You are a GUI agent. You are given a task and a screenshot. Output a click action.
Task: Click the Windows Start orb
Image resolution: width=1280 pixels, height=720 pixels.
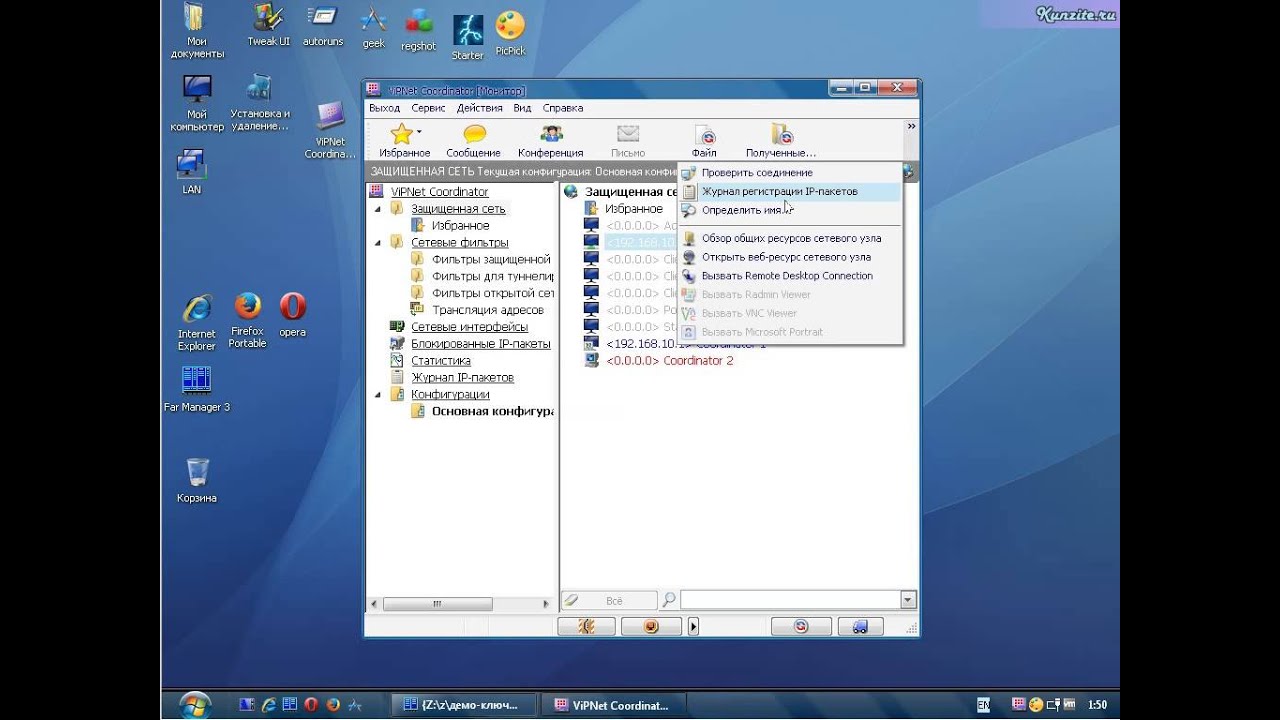(x=195, y=704)
